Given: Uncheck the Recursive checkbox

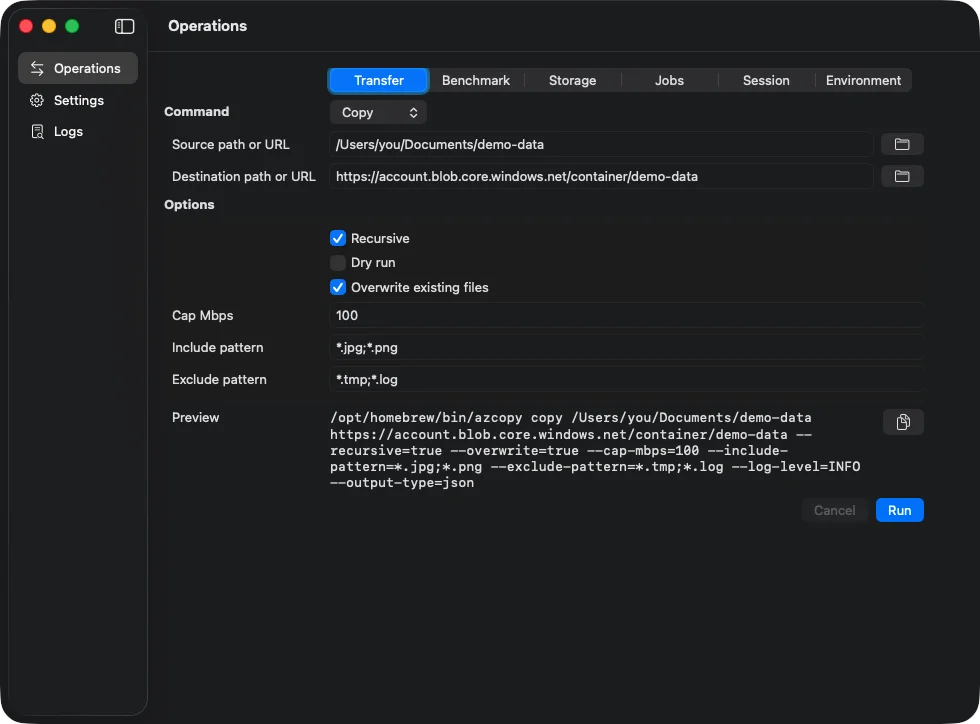Looking at the screenshot, I should [x=338, y=238].
